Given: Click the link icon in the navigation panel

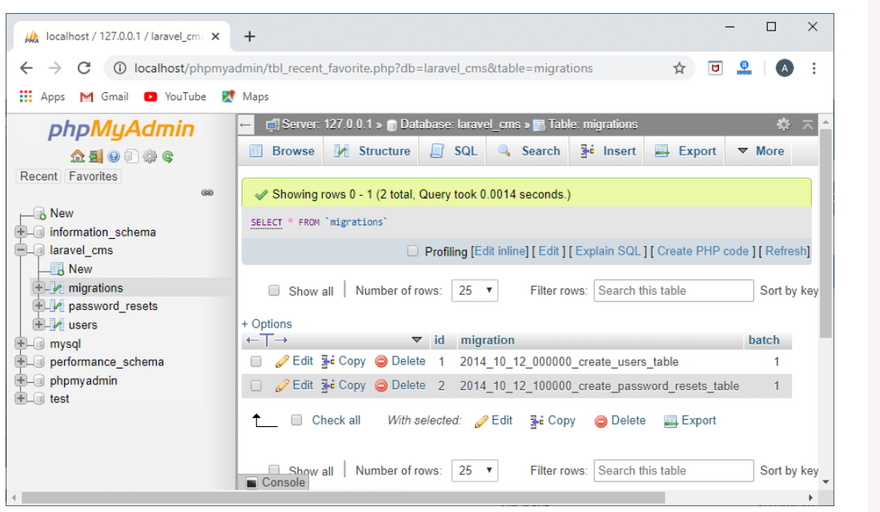Looking at the screenshot, I should (x=207, y=193).
